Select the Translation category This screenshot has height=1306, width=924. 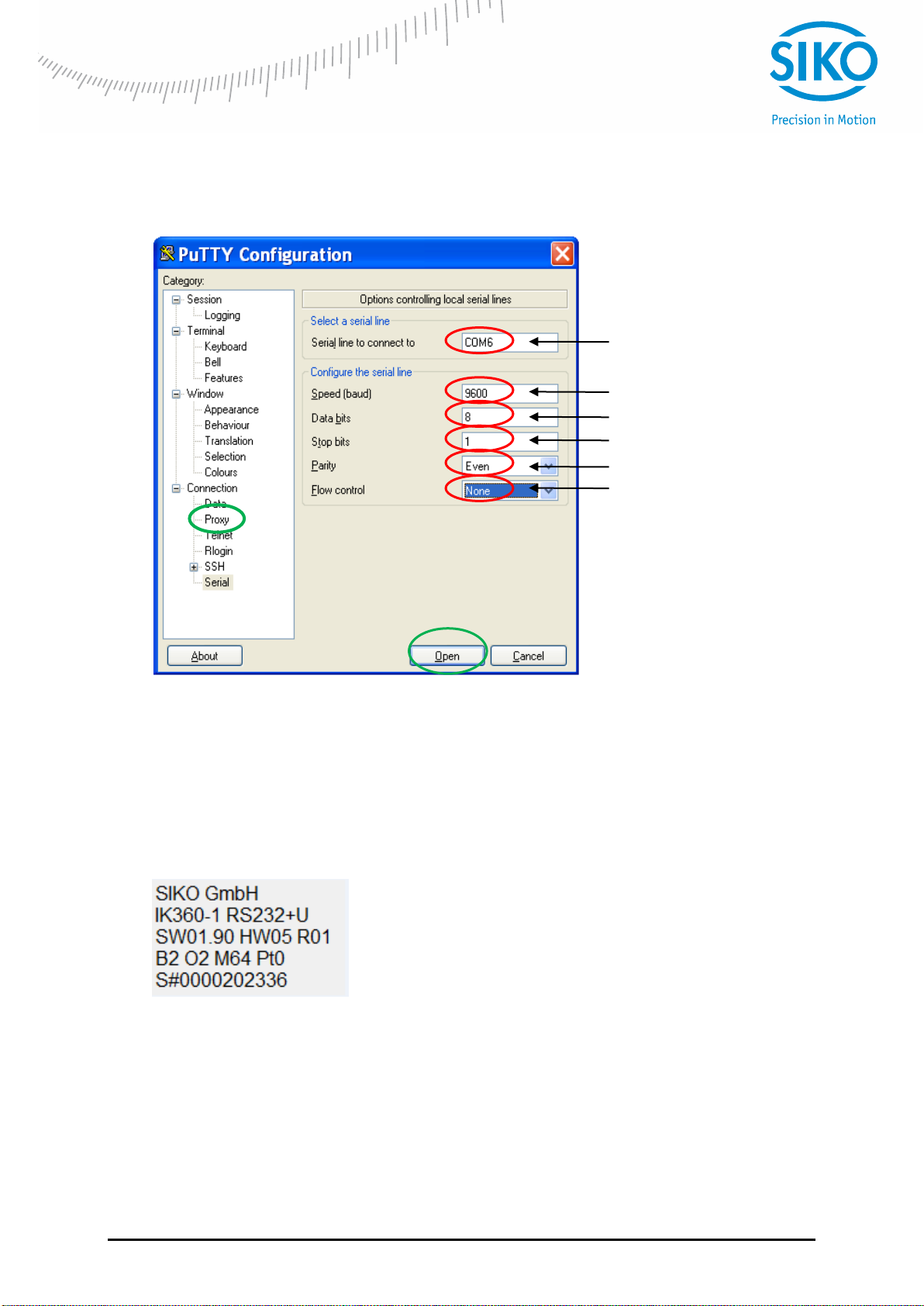pos(229,441)
